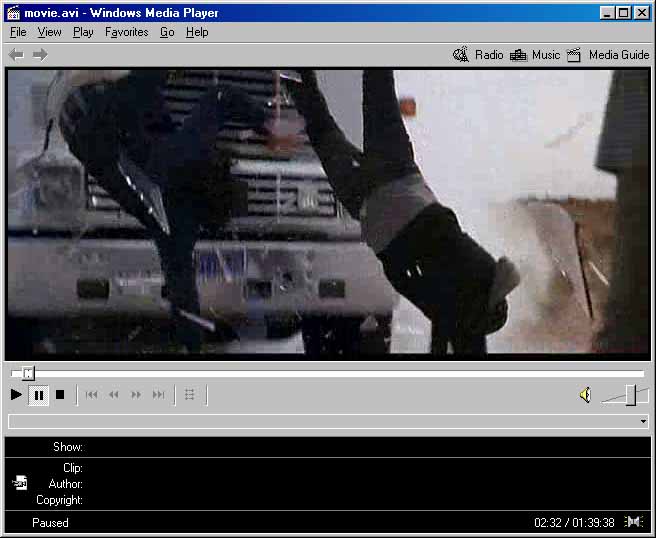656x538 pixels.
Task: Click the Preview playlist icon
Action: click(190, 395)
